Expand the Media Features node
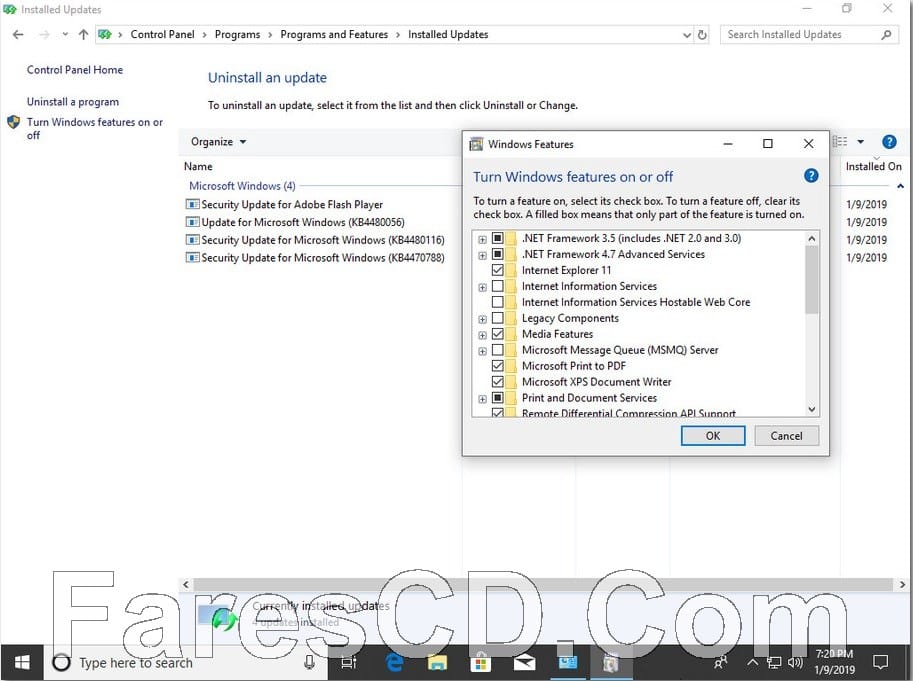913x681 pixels. (x=482, y=335)
